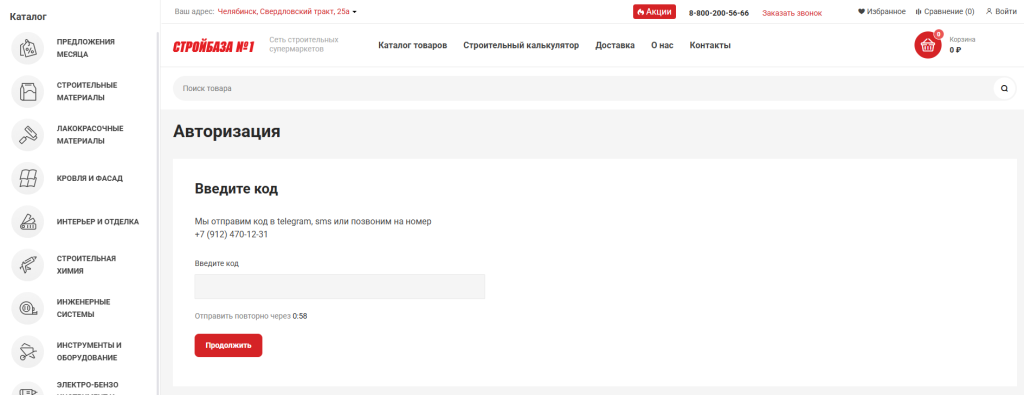Click the Заказать звонок link
The height and width of the screenshot is (395, 1024).
coord(792,13)
